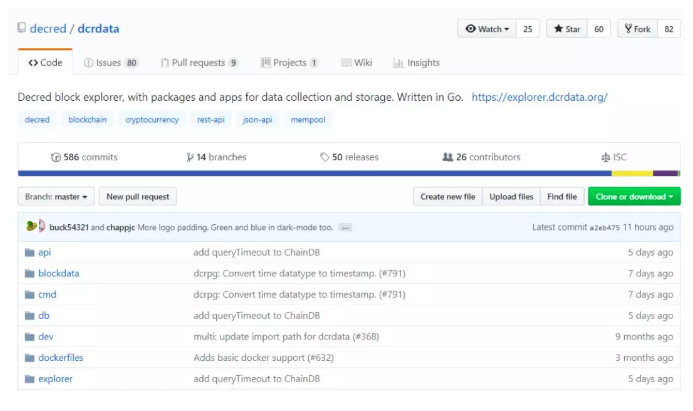The image size is (693, 411).
Task: Click the Create new file button
Action: click(448, 197)
